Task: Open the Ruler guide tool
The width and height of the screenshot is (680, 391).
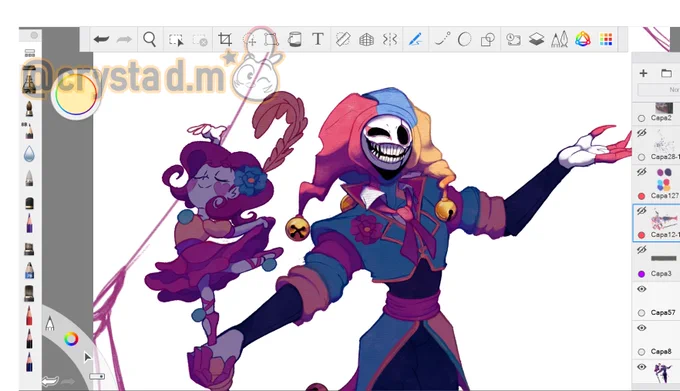Action: [343, 39]
